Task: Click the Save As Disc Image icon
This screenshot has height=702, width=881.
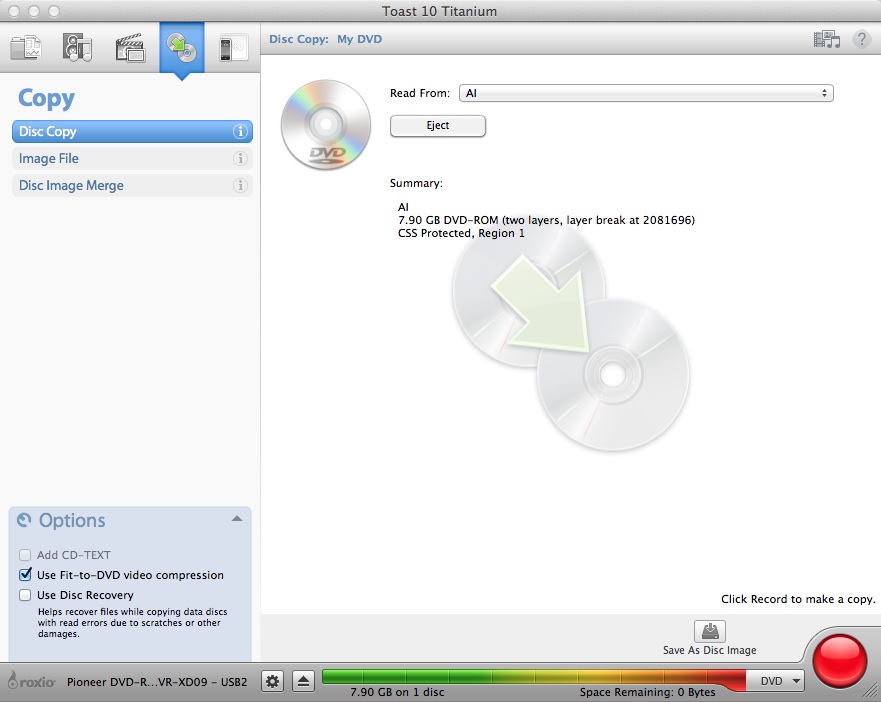Action: pos(710,631)
